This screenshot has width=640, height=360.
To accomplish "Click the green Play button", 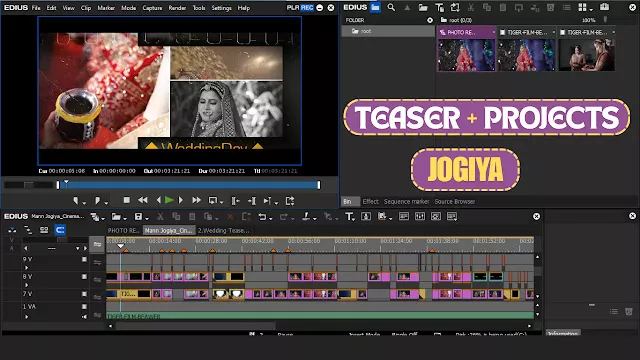I will click(169, 200).
